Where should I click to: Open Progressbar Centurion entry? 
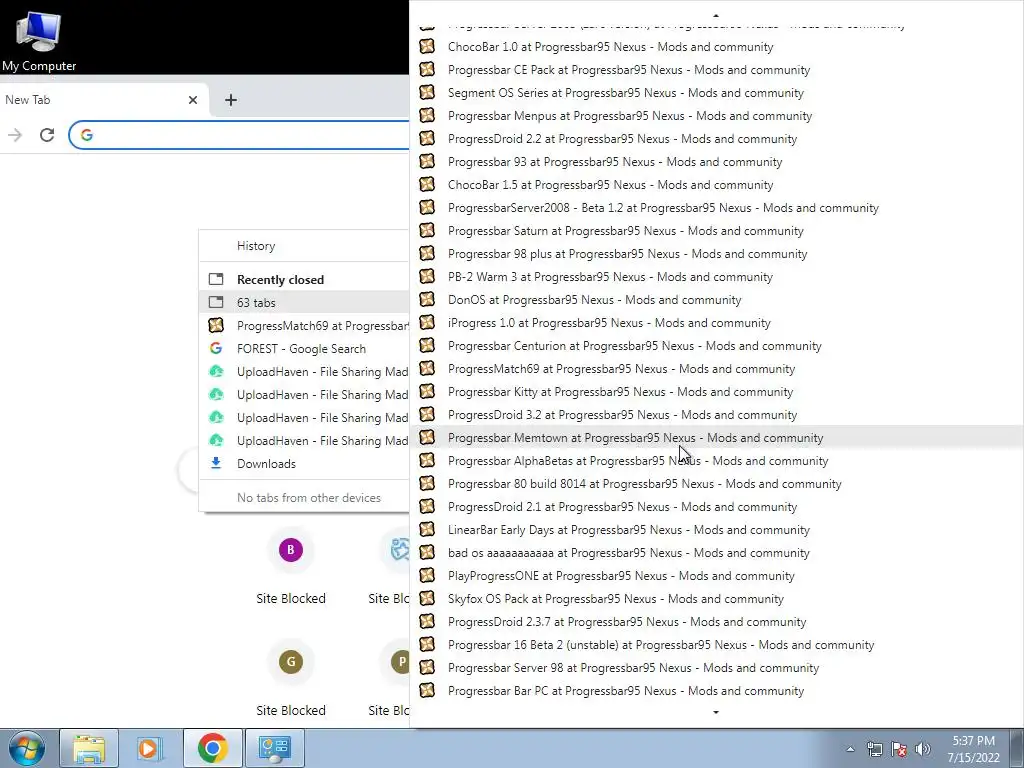[x=716, y=346]
